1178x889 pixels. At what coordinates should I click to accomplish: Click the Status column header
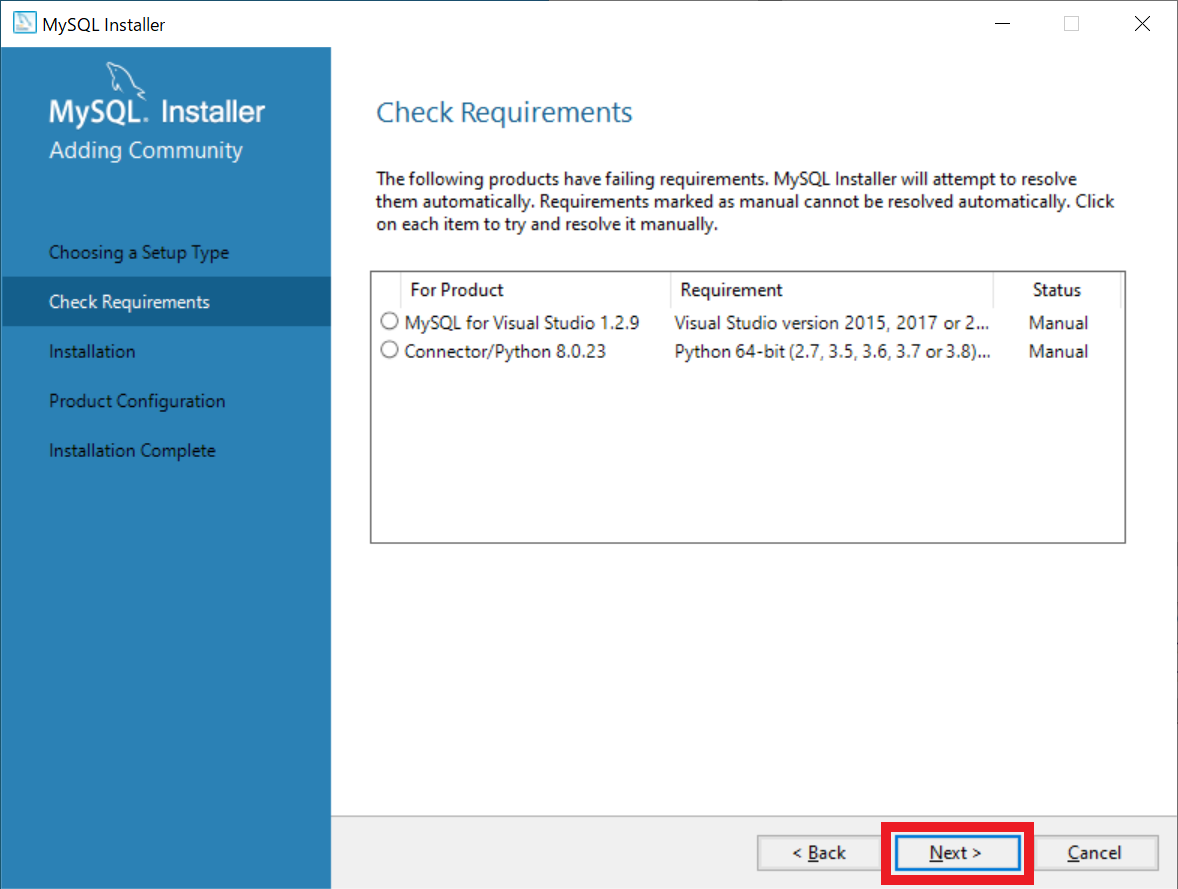click(1056, 290)
